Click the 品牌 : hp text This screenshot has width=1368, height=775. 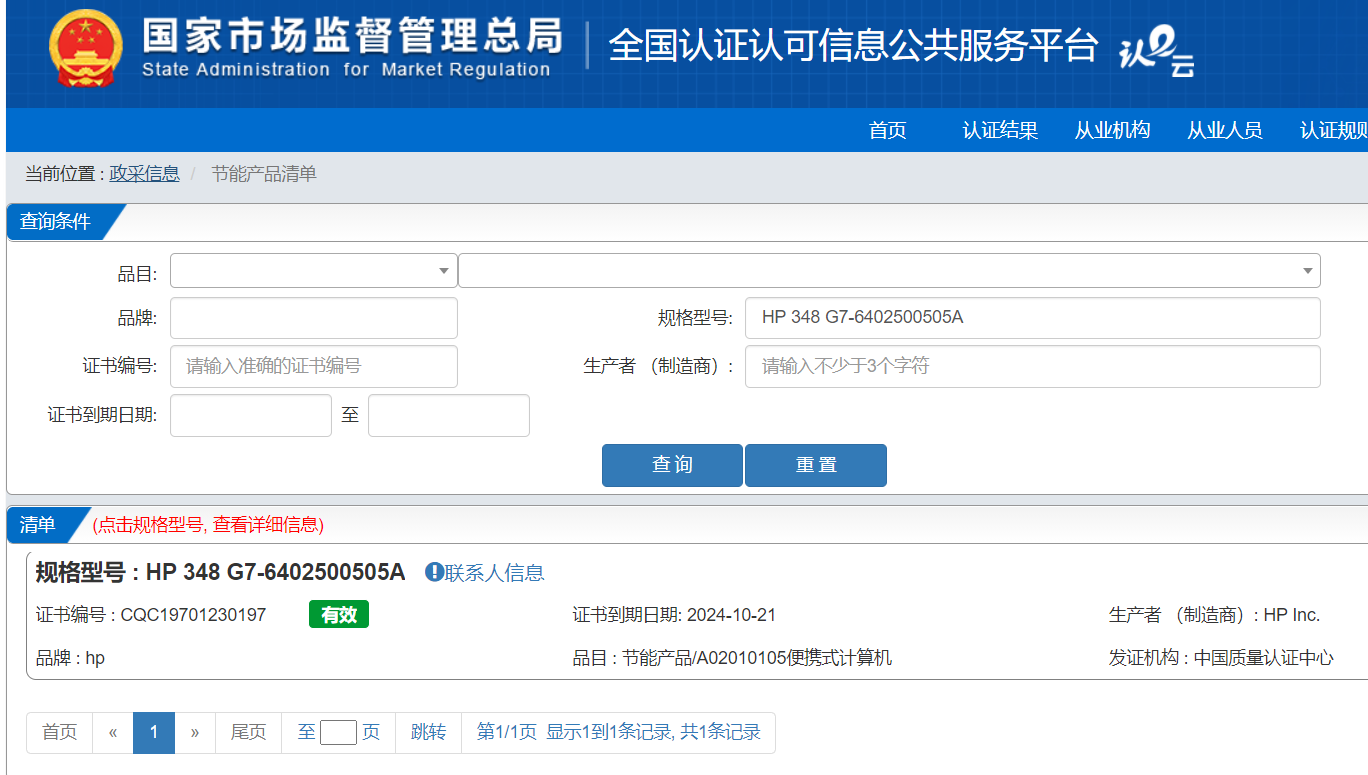point(70,658)
